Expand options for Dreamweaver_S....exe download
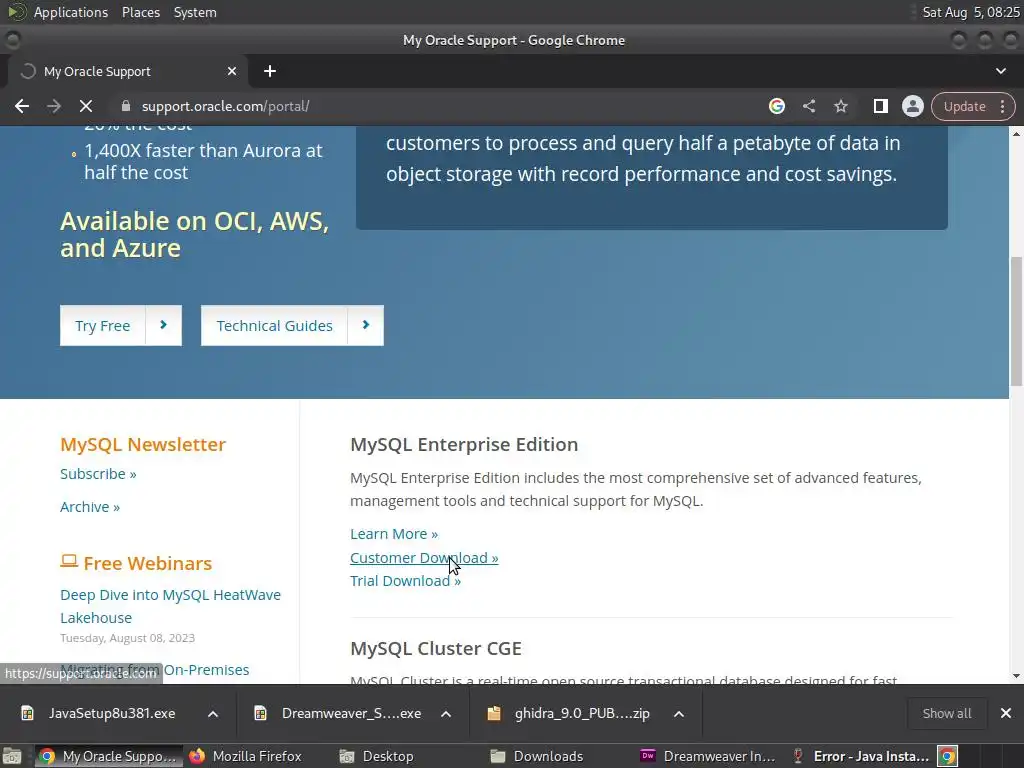The height and width of the screenshot is (768, 1024). tap(446, 714)
